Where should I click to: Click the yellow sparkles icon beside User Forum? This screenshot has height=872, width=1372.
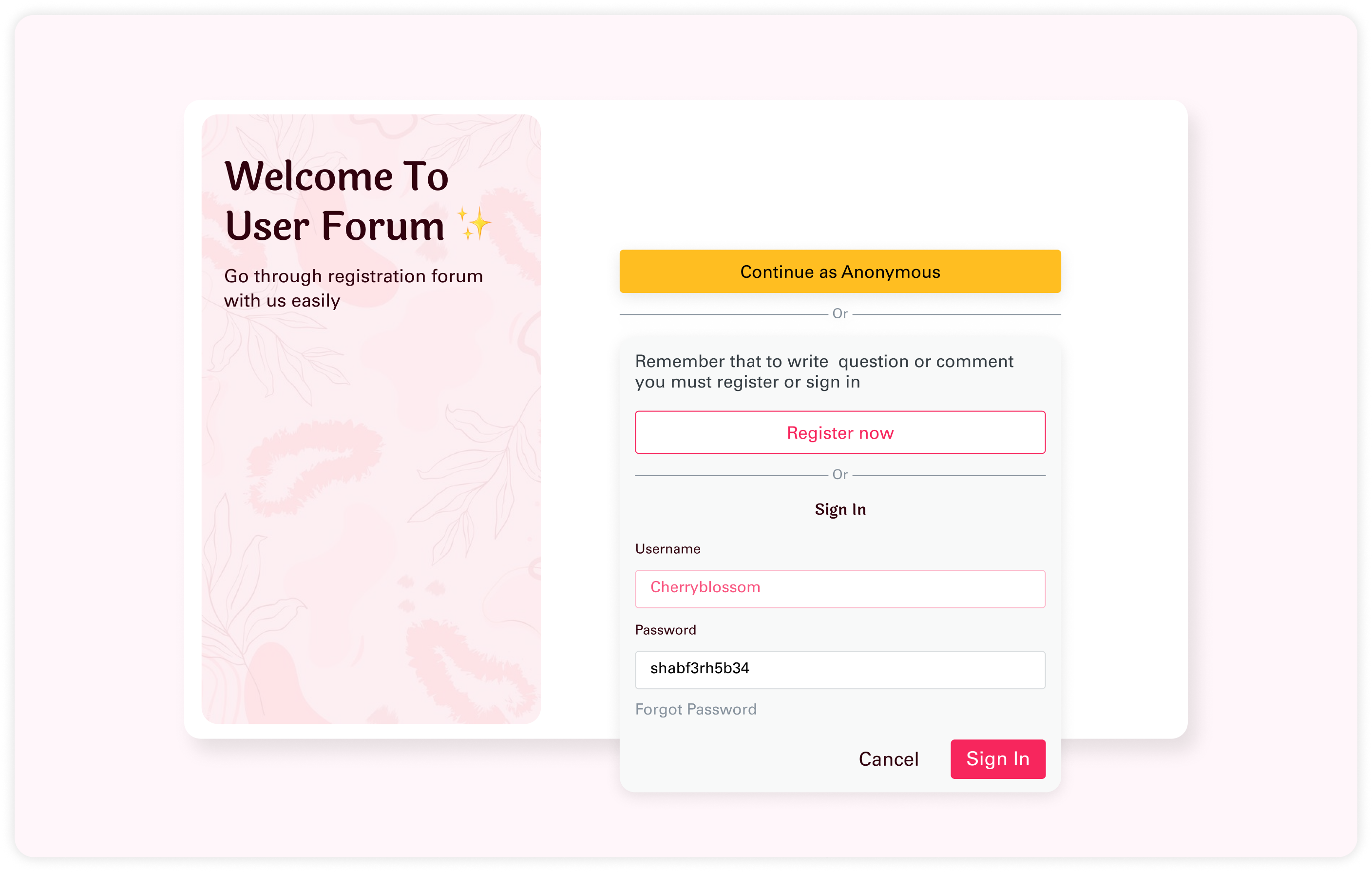click(x=474, y=223)
